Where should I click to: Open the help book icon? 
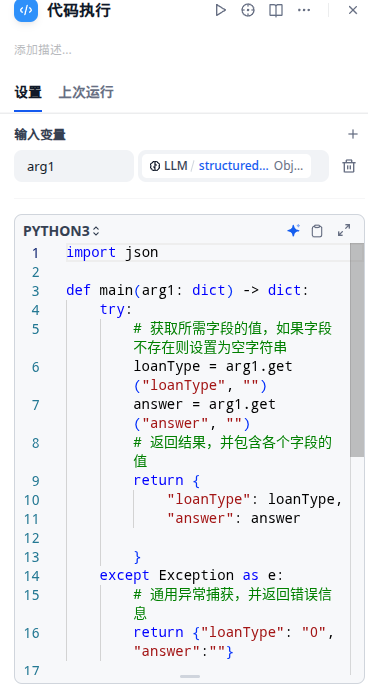click(276, 10)
